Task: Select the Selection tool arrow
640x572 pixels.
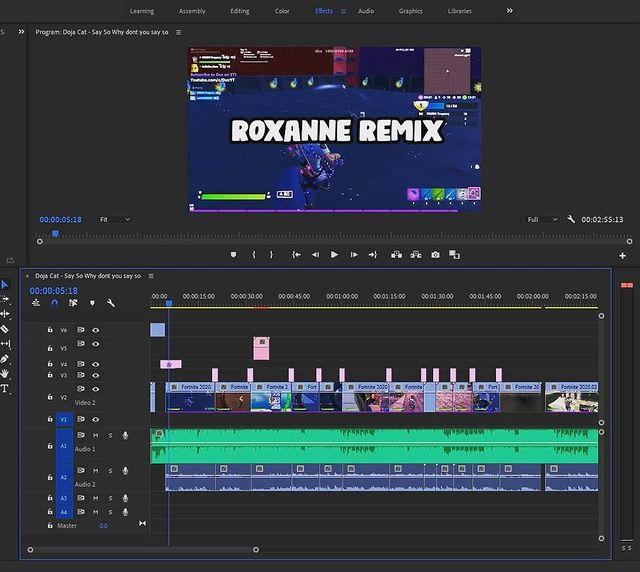Action: pos(4,285)
